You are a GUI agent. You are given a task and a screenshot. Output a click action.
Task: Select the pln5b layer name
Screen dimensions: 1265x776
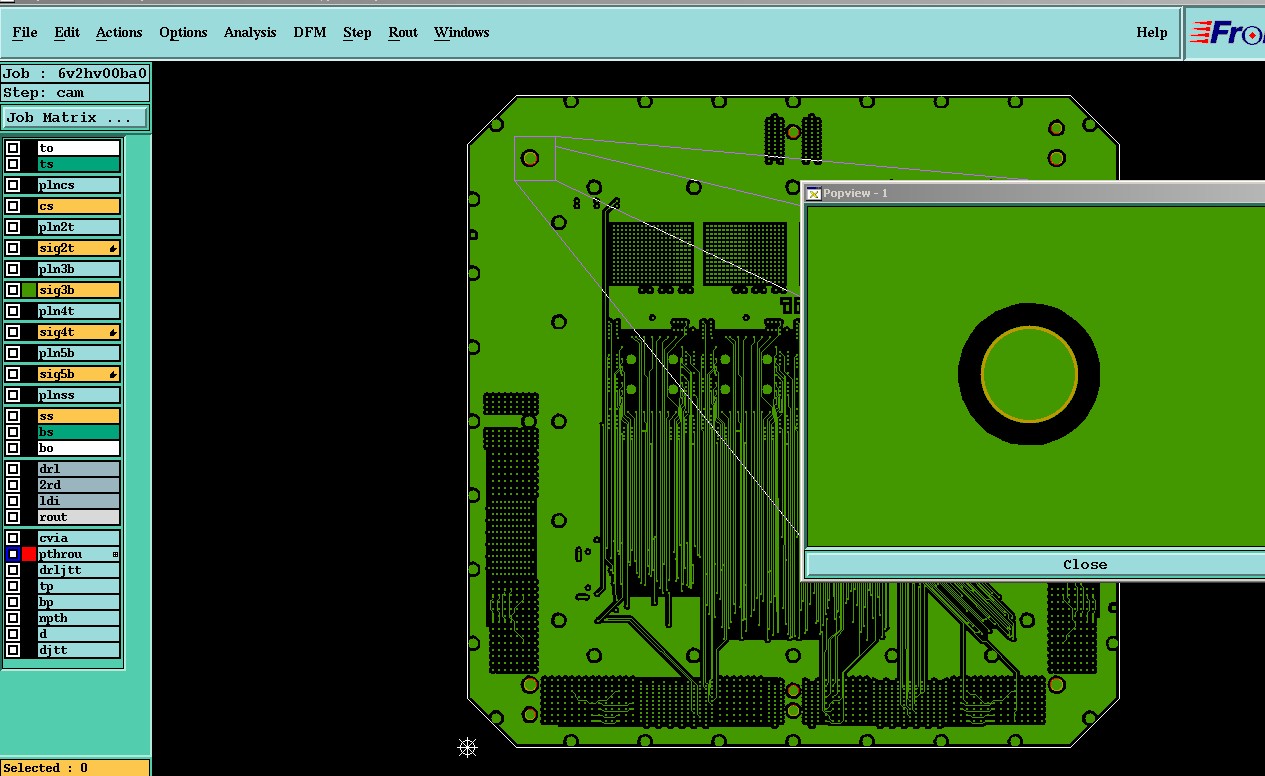[x=79, y=353]
